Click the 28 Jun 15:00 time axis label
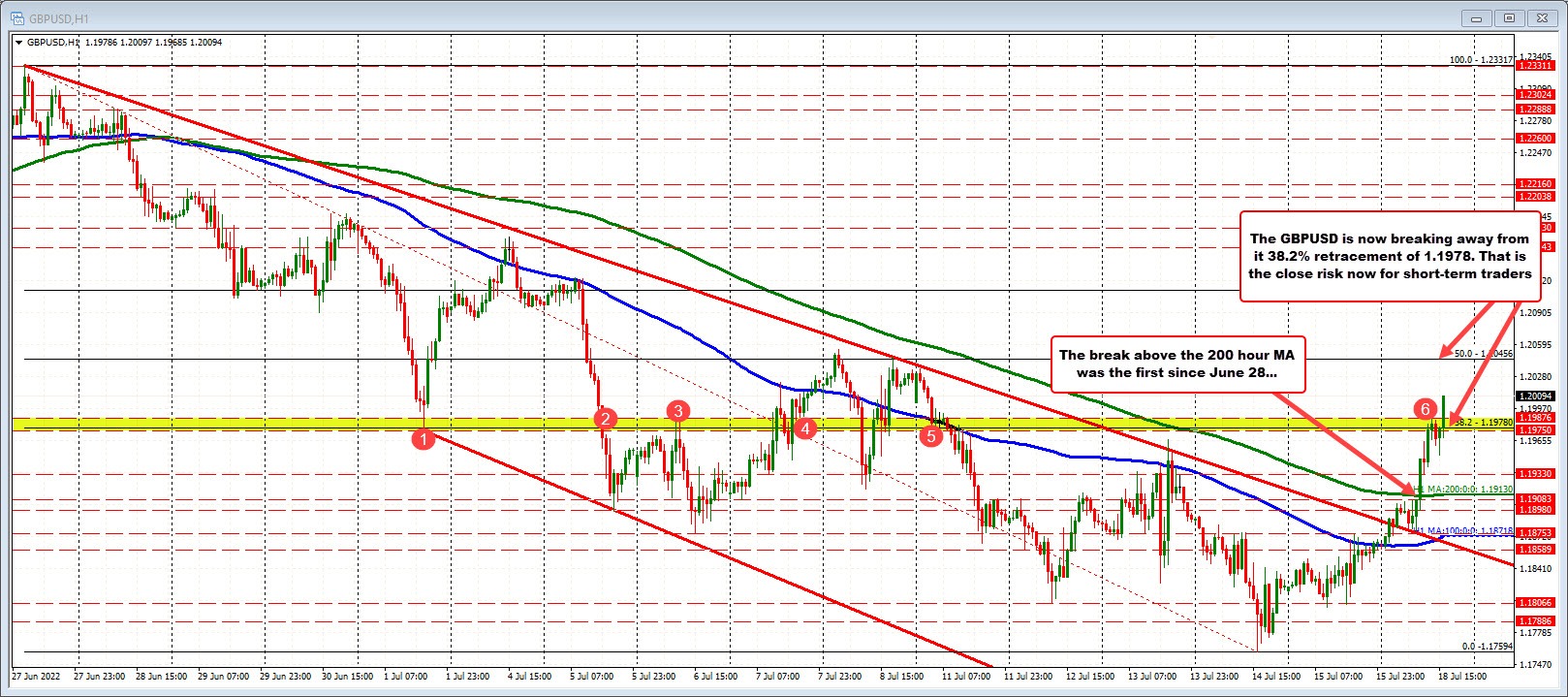This screenshot has height=697, width=1568. coord(163,677)
